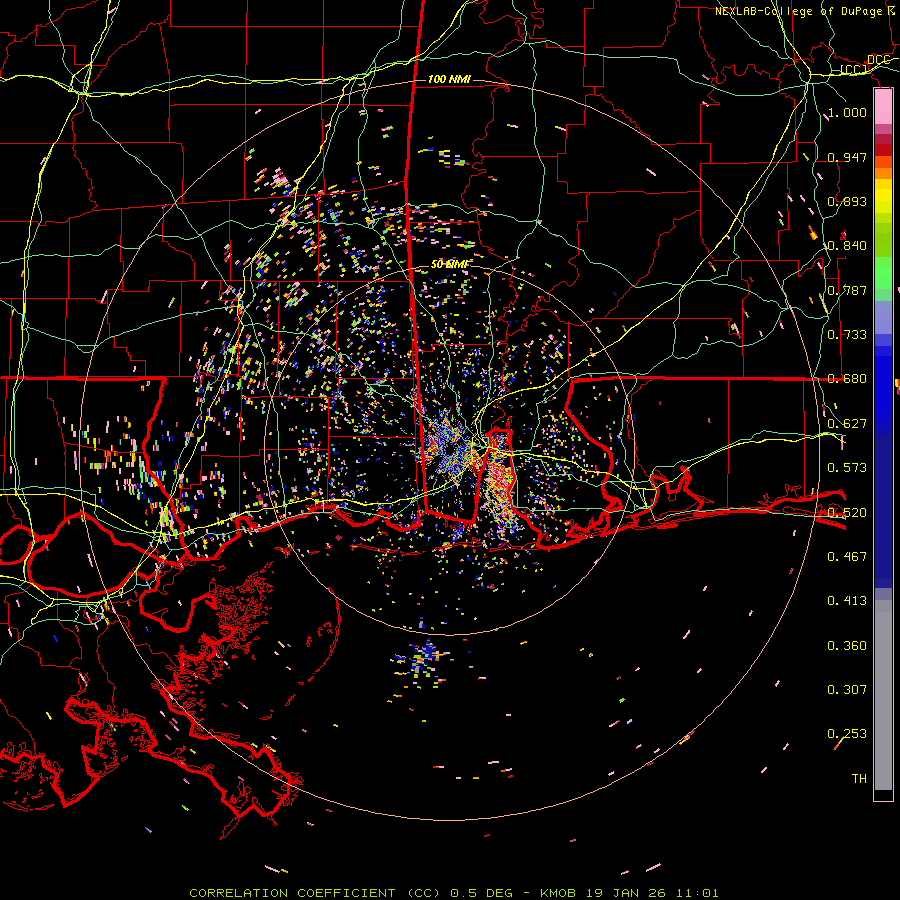Click the 0.733 color scale value
This screenshot has width=900, height=900.
(x=847, y=335)
